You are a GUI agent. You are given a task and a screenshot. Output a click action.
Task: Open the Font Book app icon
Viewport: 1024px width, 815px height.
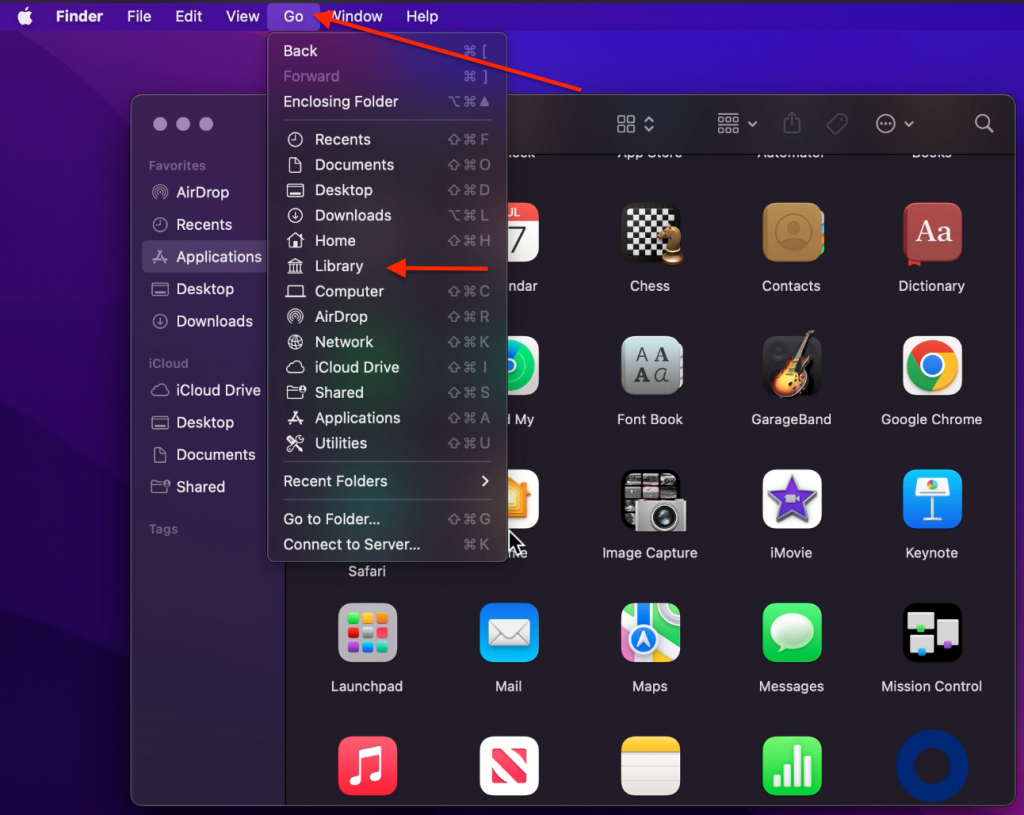(651, 366)
